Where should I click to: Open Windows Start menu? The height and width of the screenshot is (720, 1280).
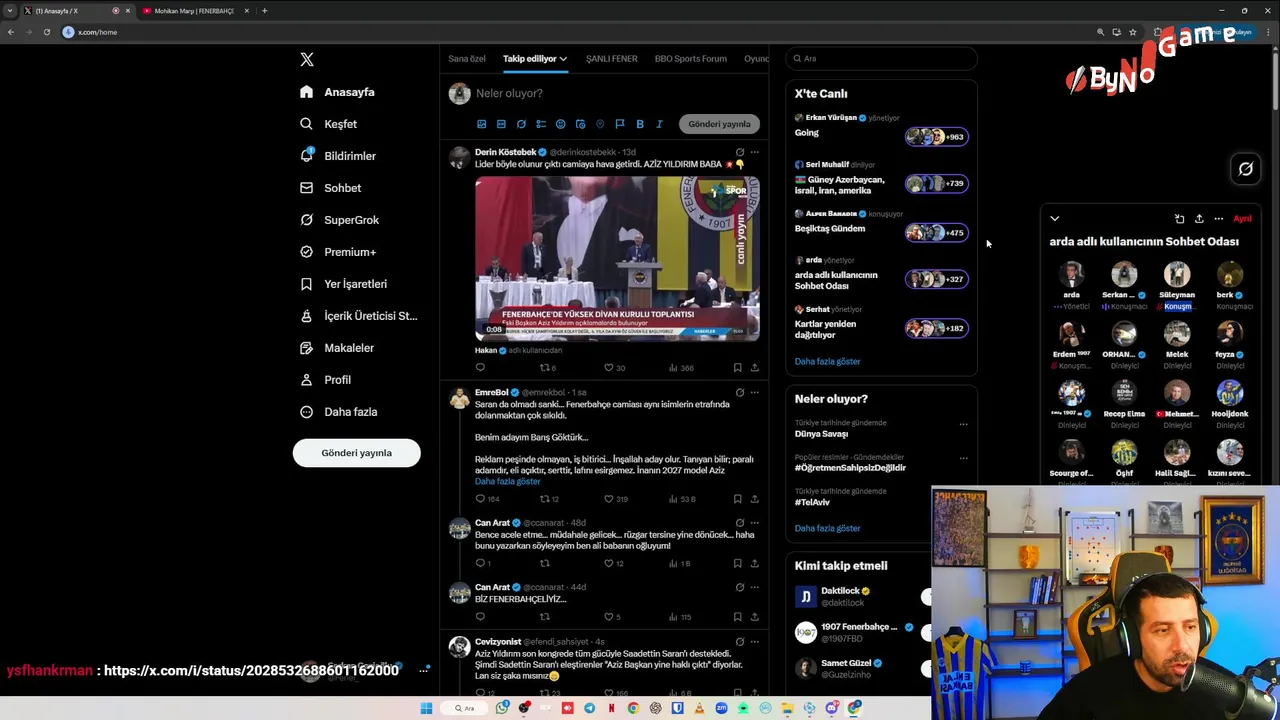click(426, 708)
